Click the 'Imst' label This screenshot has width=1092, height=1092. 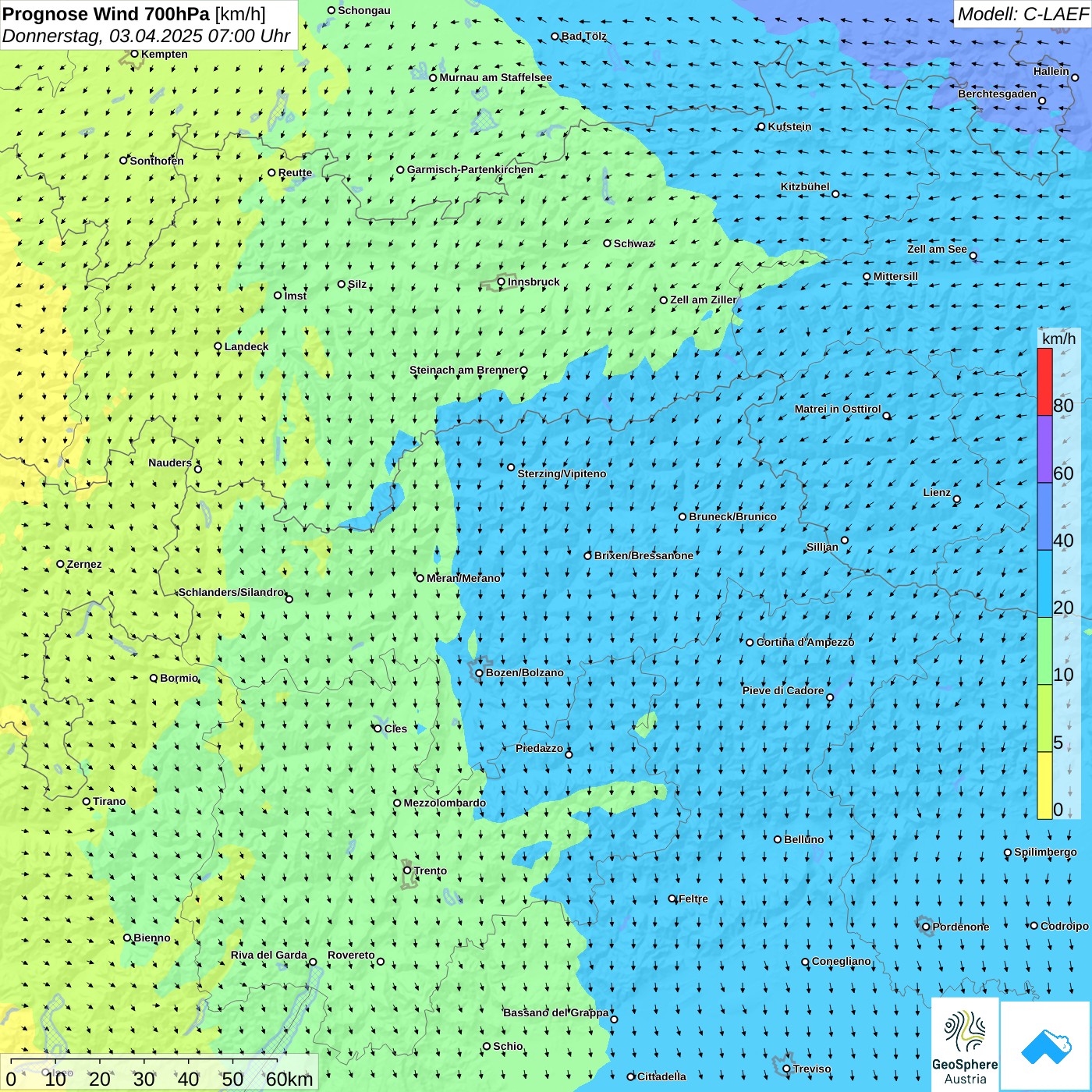point(296,296)
